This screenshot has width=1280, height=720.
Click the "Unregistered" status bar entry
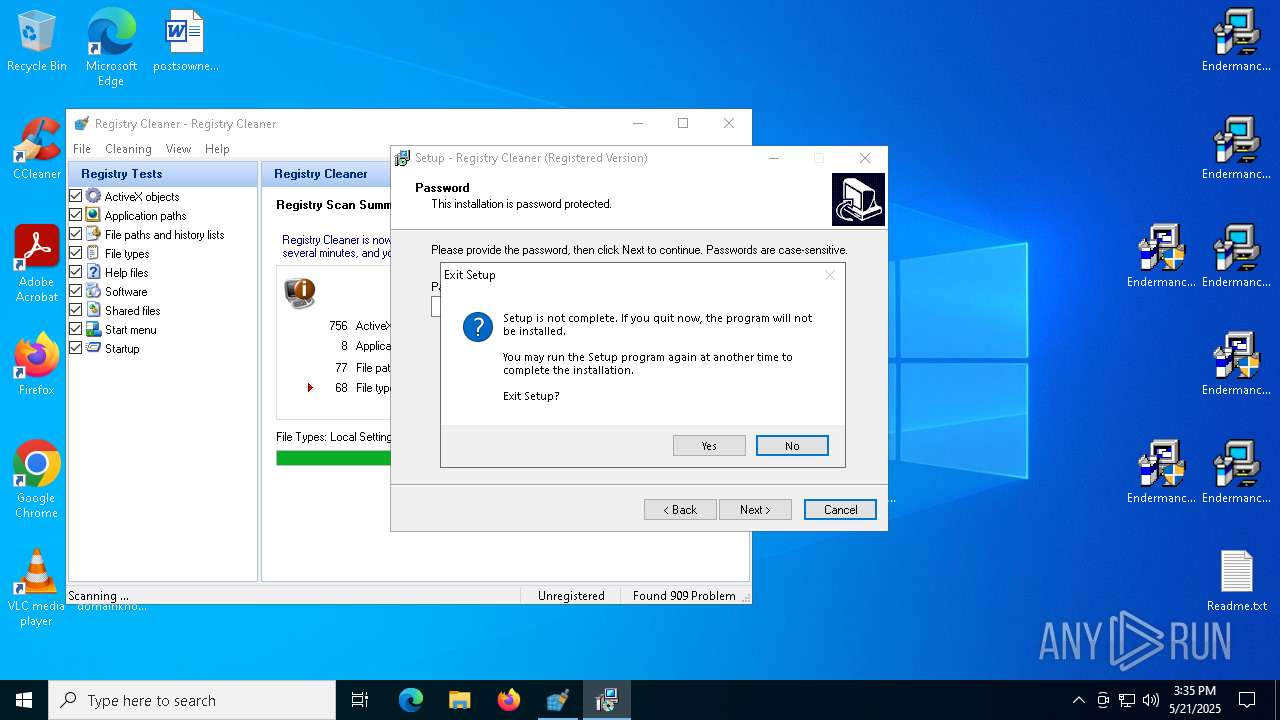point(570,596)
